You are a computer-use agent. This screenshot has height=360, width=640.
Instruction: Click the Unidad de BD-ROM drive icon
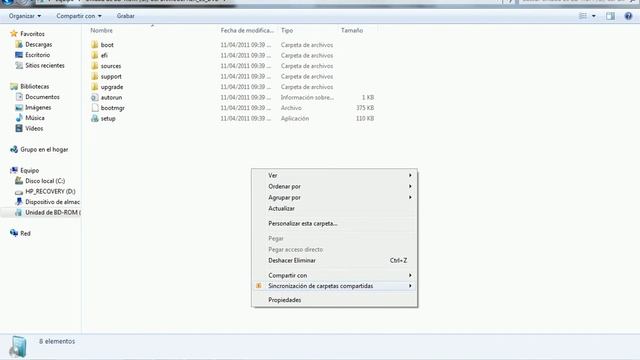click(19, 212)
